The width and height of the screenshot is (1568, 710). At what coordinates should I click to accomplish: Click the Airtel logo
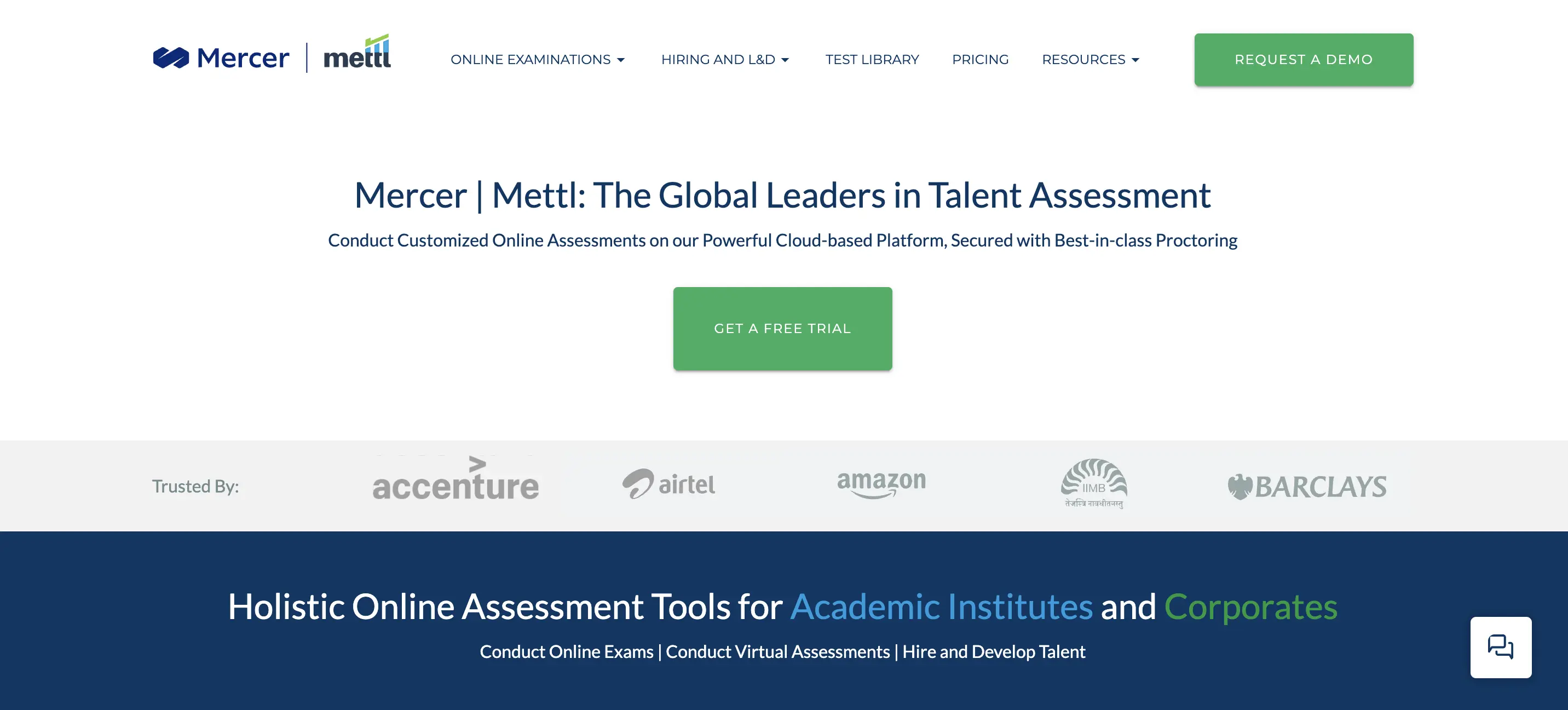[x=668, y=484]
